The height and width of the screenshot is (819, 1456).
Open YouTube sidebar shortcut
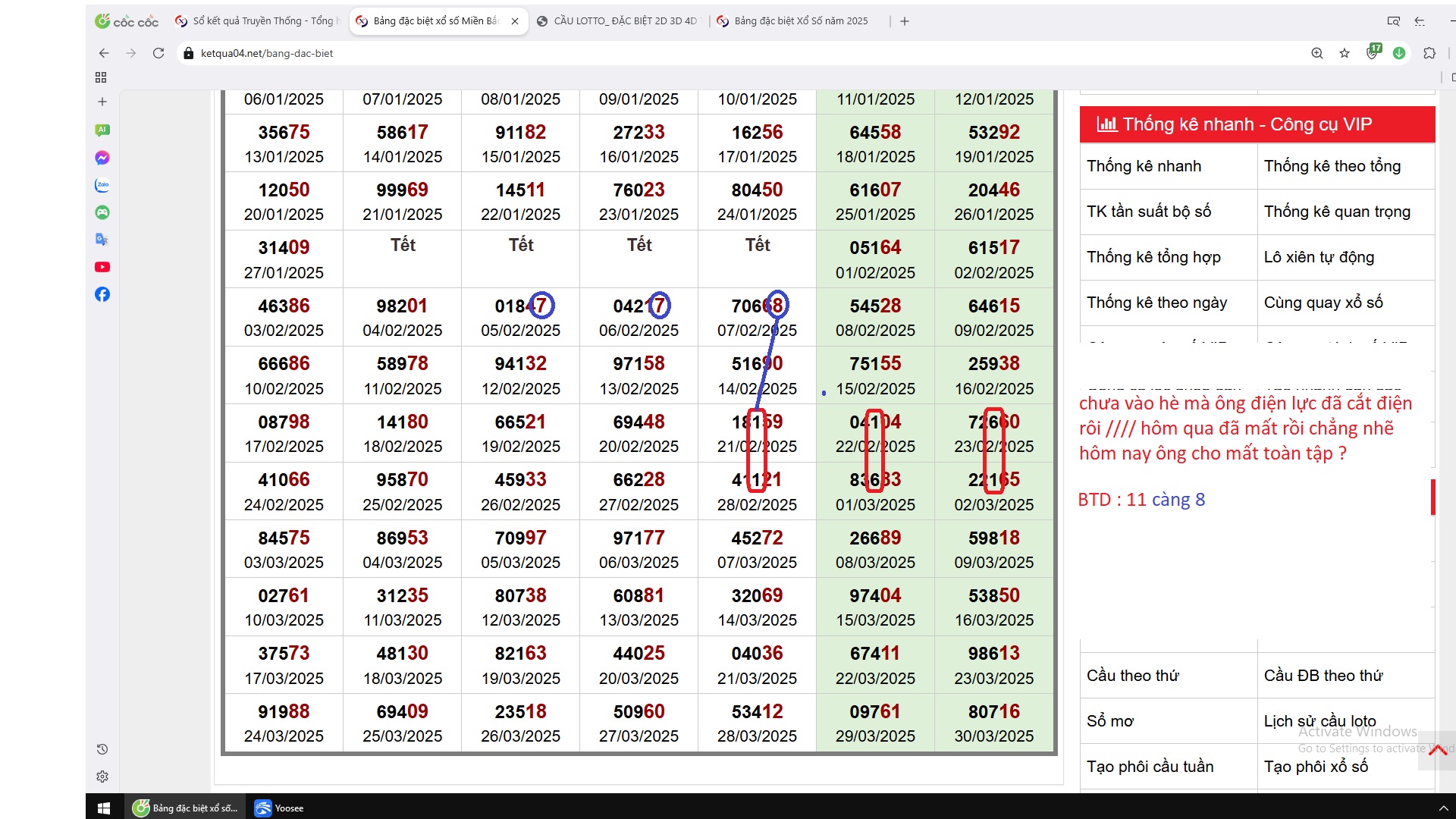pos(102,267)
